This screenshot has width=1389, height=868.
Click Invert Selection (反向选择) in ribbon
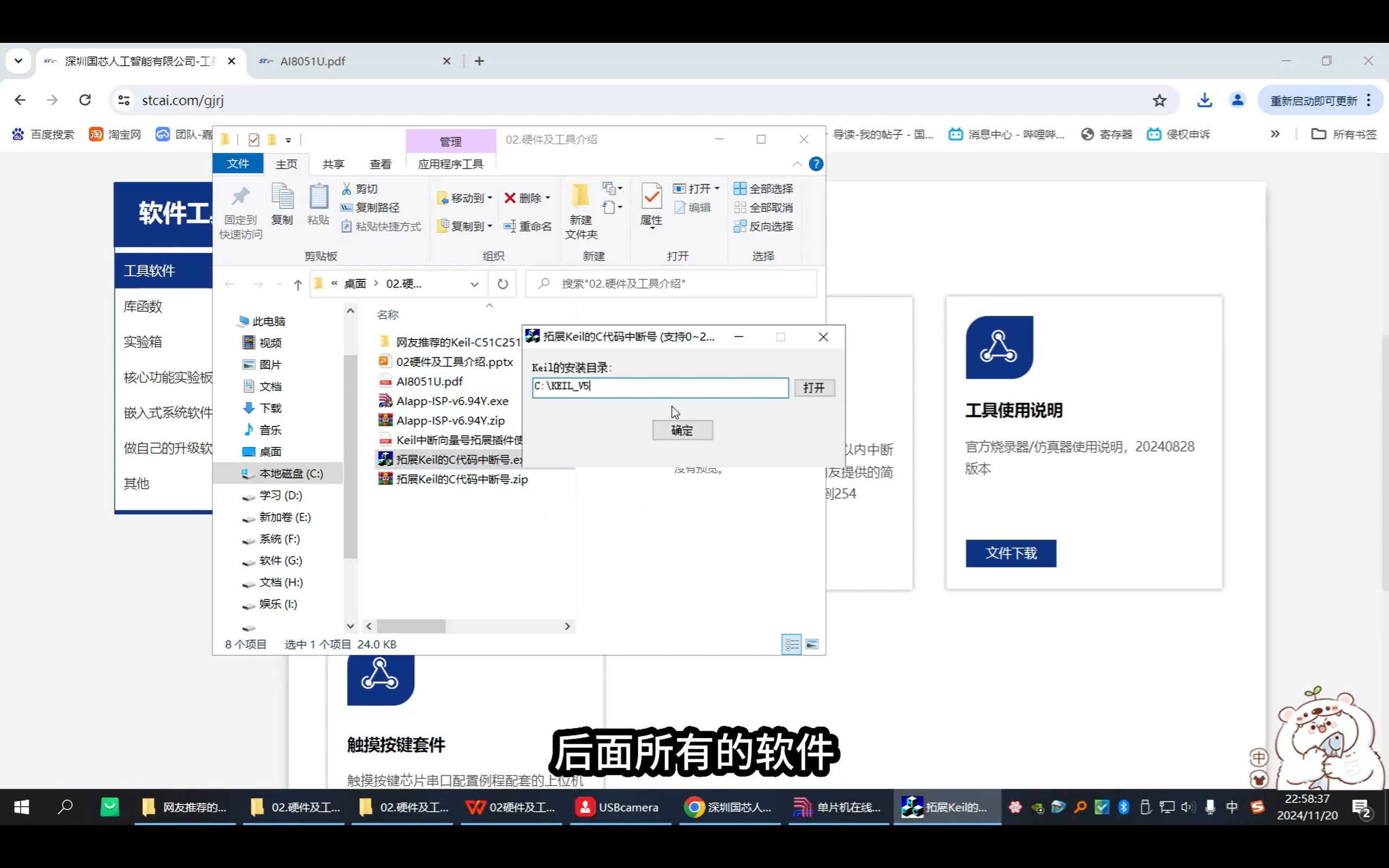(x=763, y=226)
